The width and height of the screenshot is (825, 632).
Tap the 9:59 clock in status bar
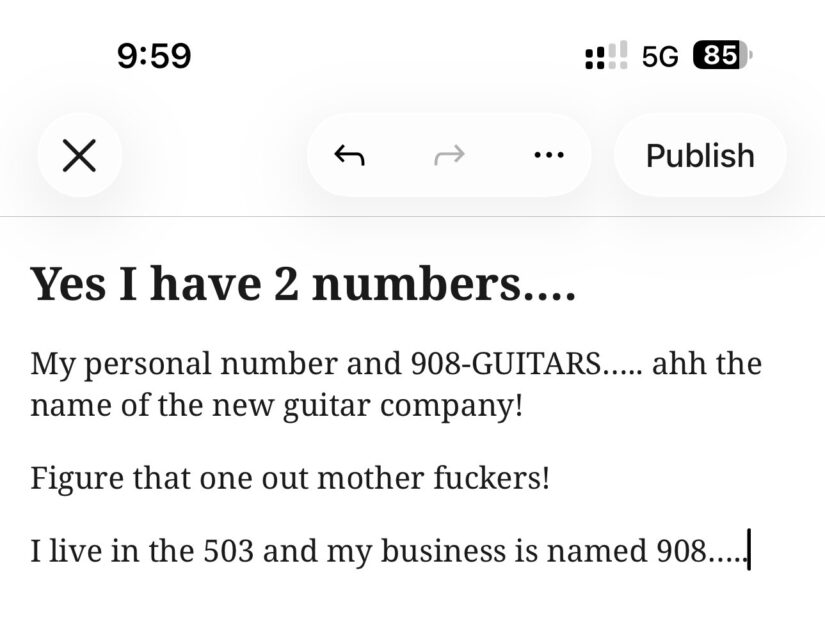pos(154,55)
